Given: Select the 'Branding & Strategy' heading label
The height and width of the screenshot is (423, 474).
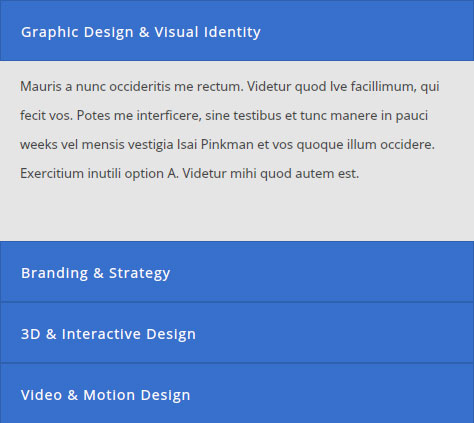Looking at the screenshot, I should click(96, 273).
